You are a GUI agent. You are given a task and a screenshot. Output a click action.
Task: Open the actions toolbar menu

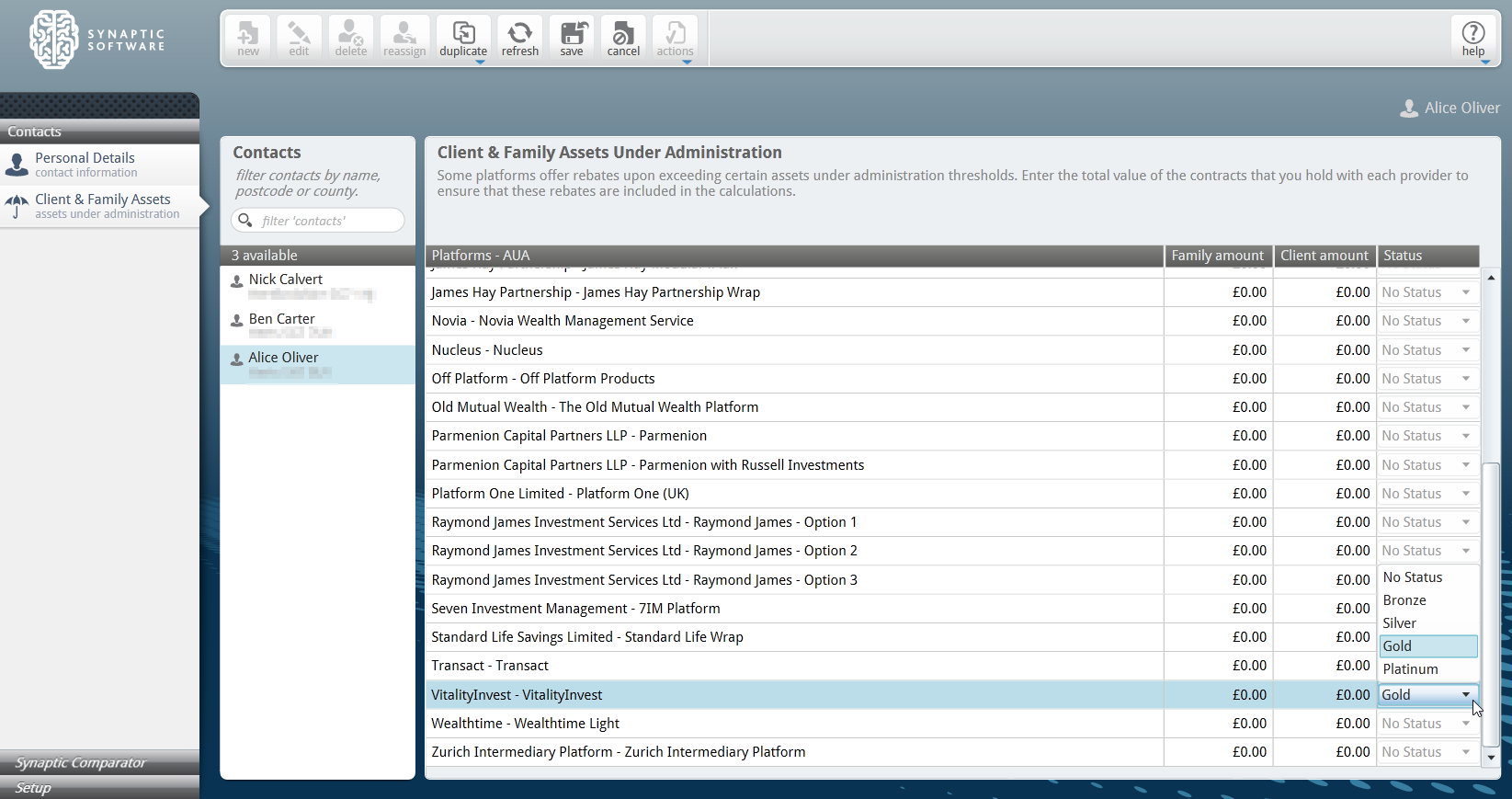[x=675, y=38]
